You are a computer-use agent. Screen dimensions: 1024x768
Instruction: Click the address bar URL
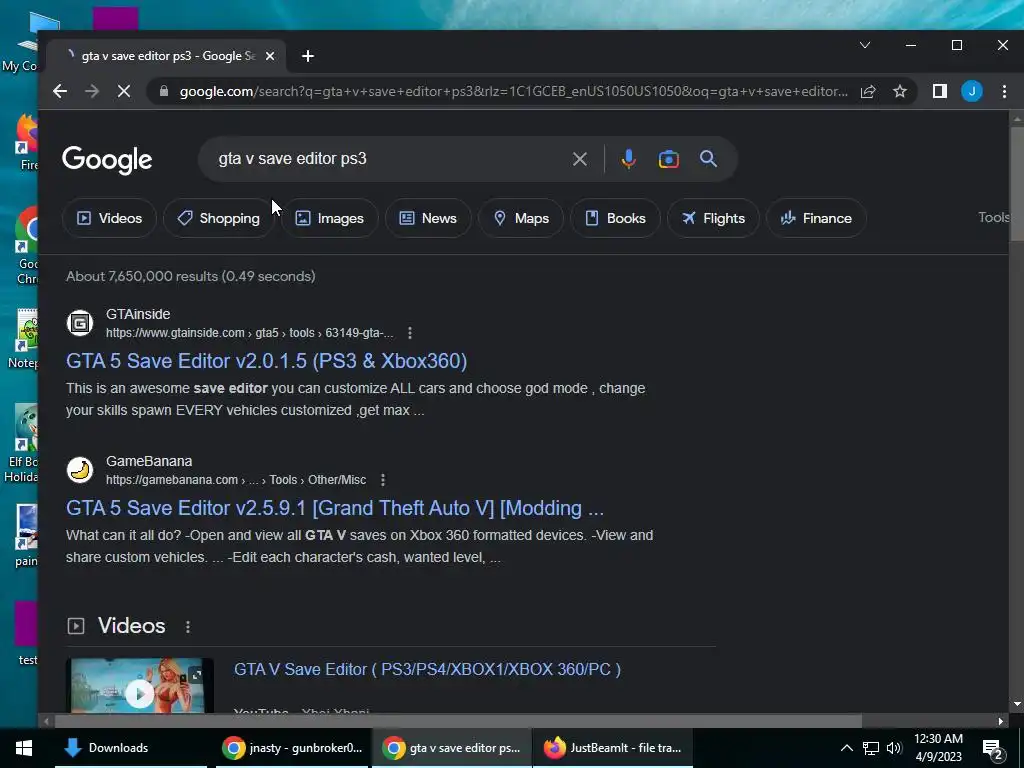click(513, 91)
